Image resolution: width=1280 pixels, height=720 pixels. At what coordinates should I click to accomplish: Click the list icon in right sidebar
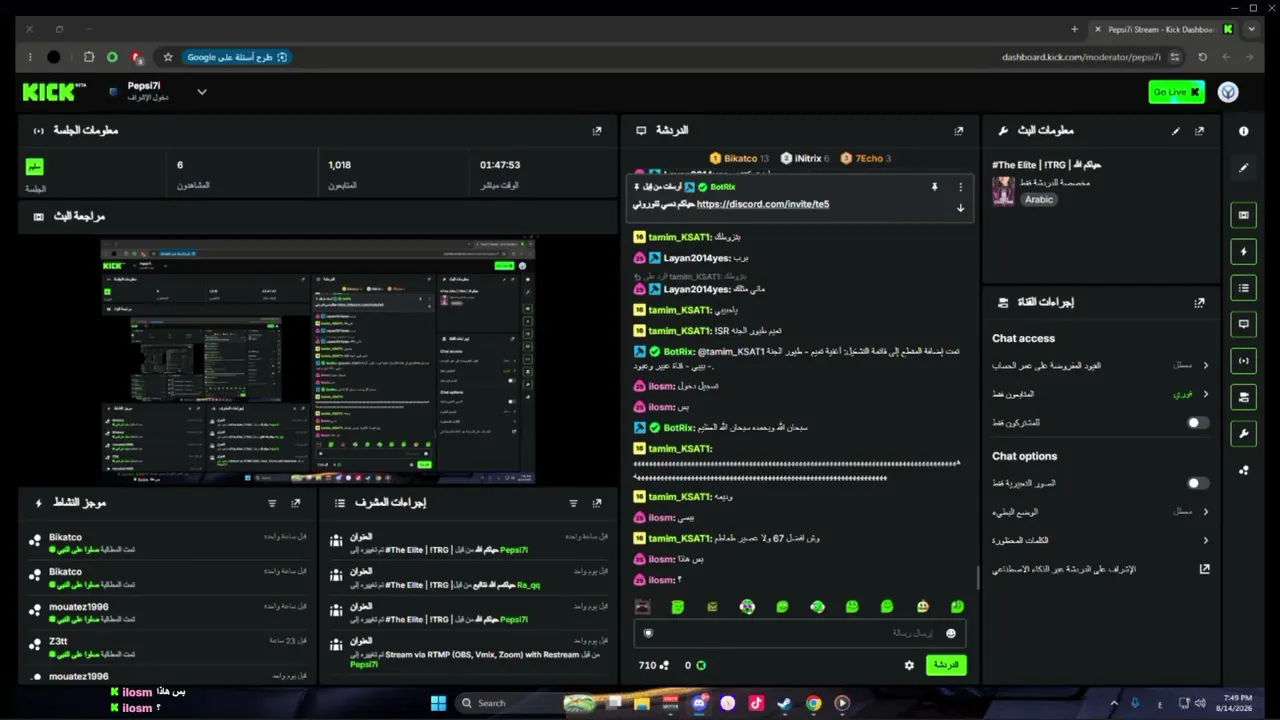pos(1244,288)
